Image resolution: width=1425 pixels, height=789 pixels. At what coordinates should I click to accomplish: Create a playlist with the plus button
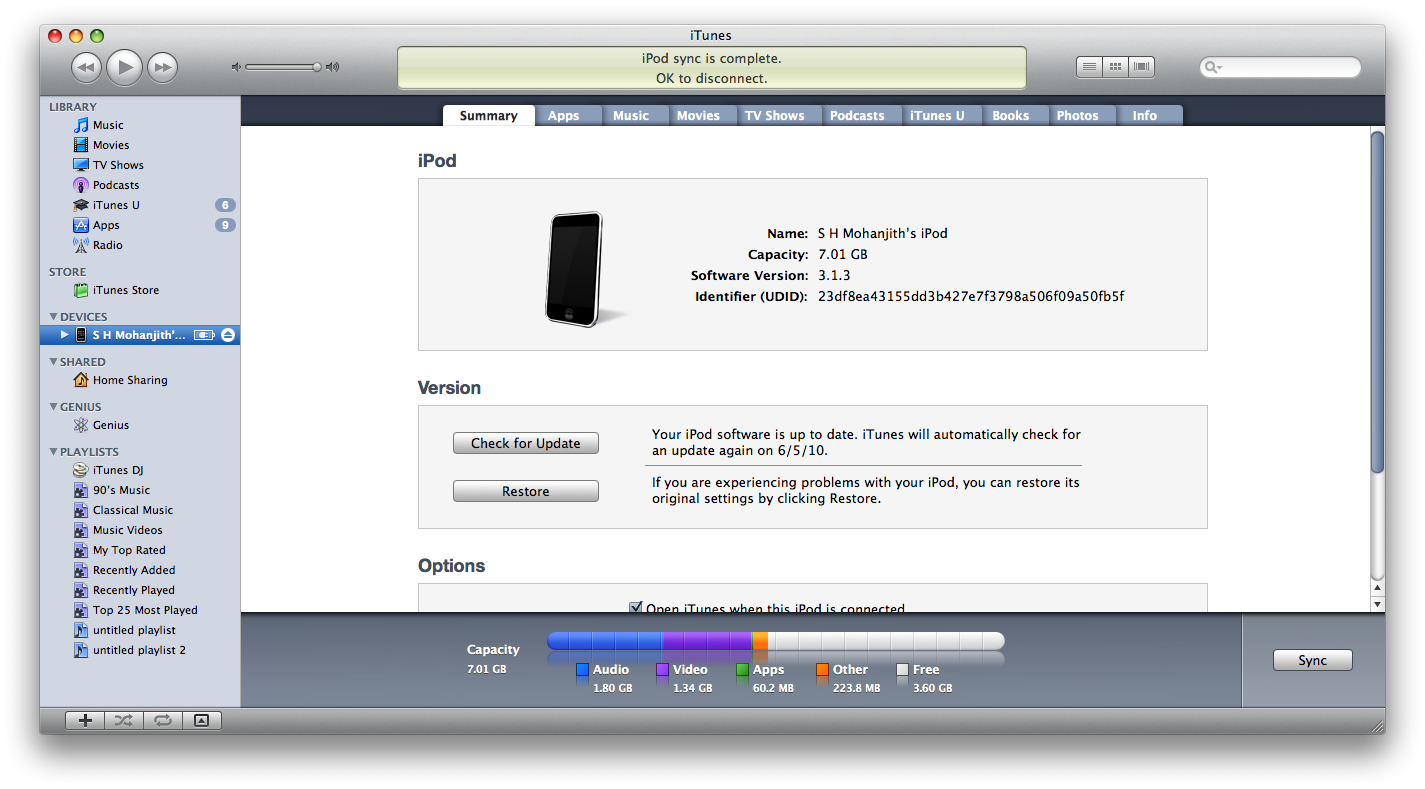click(x=85, y=720)
